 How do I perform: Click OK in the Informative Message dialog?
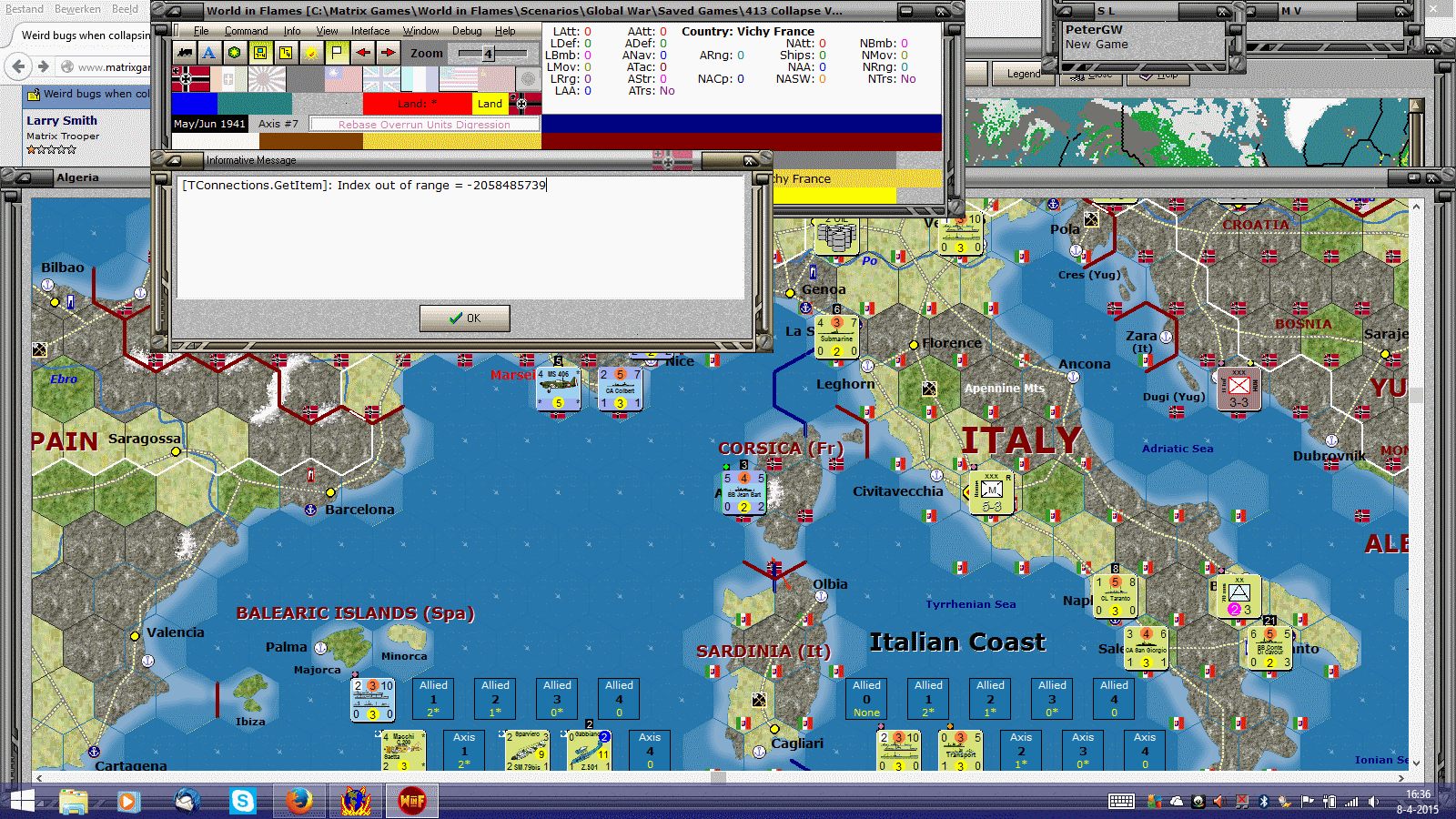click(x=465, y=318)
